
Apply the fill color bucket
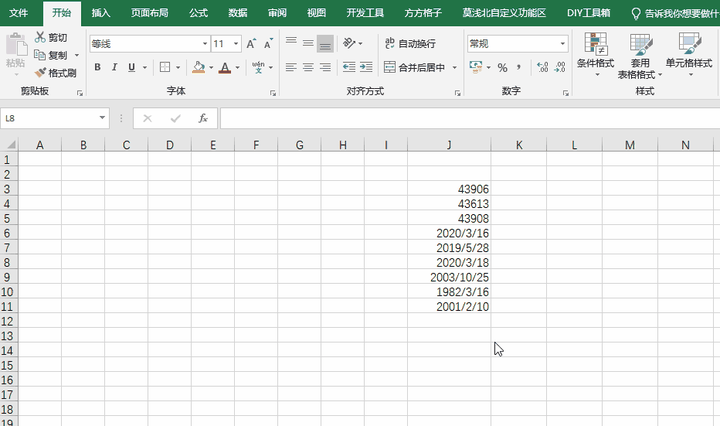point(198,67)
